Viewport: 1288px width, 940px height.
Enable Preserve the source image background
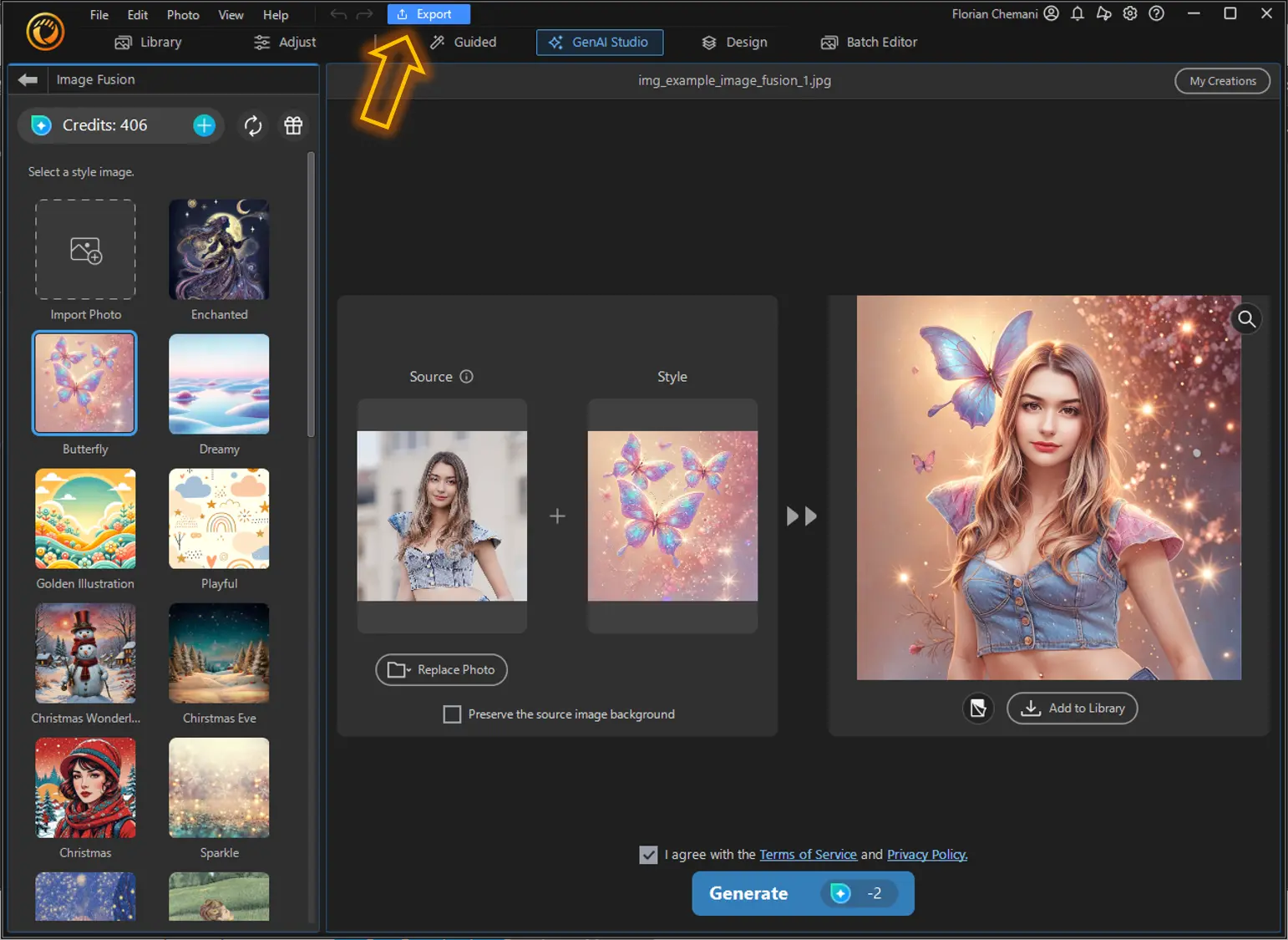(452, 714)
